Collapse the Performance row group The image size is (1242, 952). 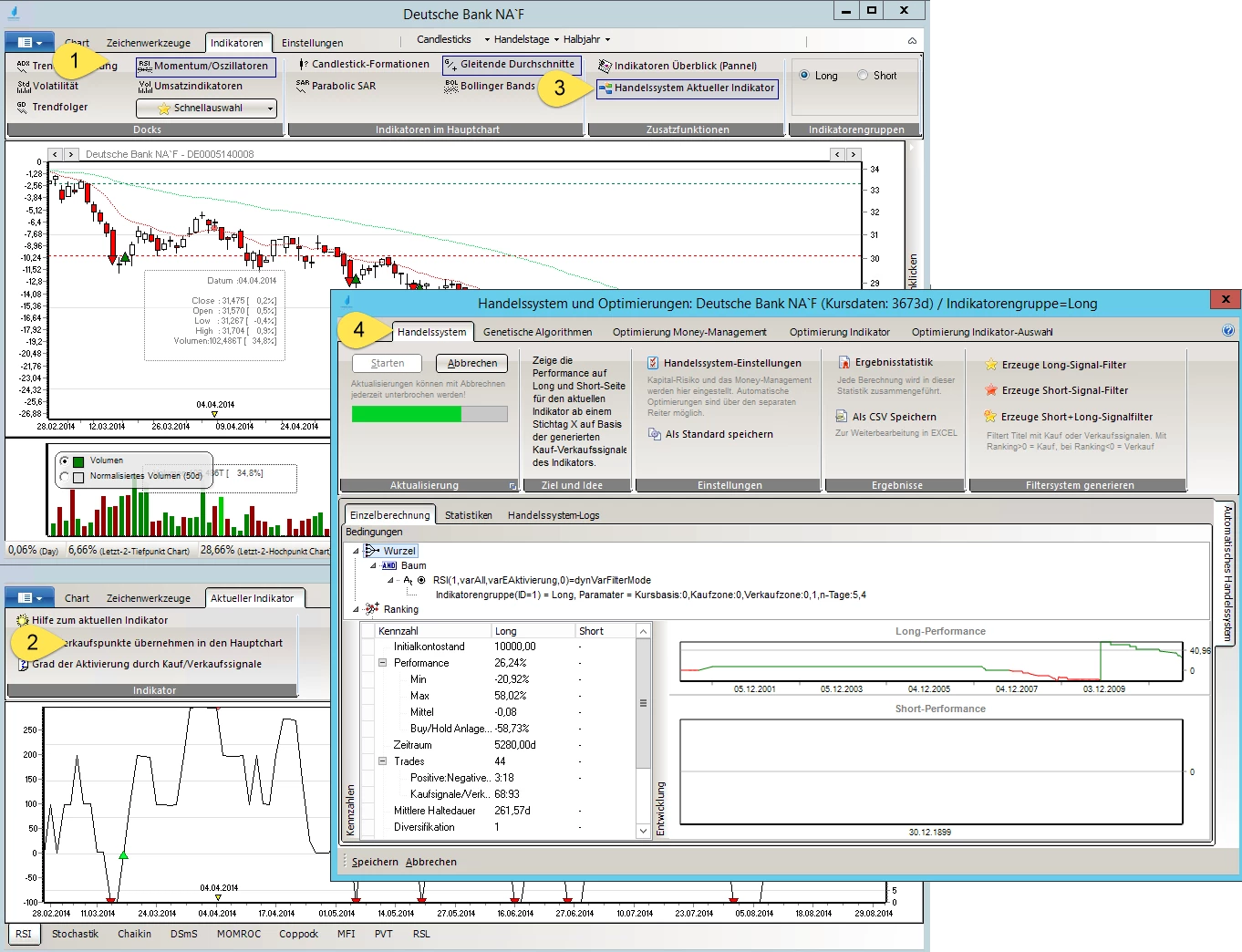click(x=382, y=663)
